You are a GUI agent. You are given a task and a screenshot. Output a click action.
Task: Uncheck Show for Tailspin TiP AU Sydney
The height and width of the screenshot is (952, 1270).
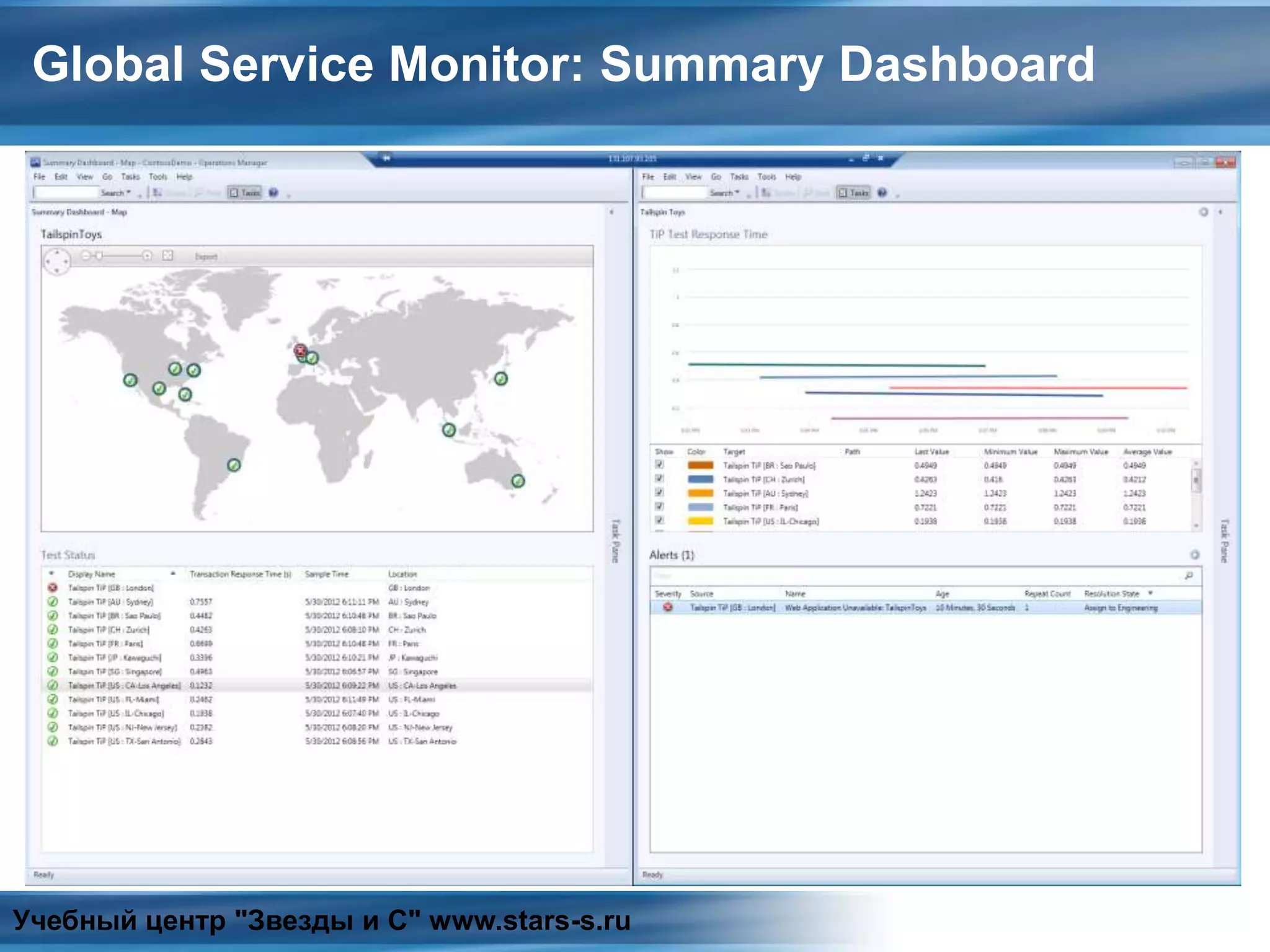660,493
